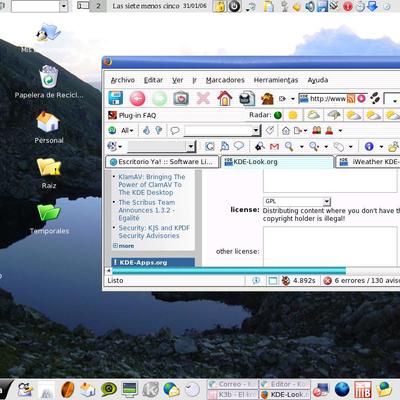Go forward with the green arrow button

[x=159, y=99]
